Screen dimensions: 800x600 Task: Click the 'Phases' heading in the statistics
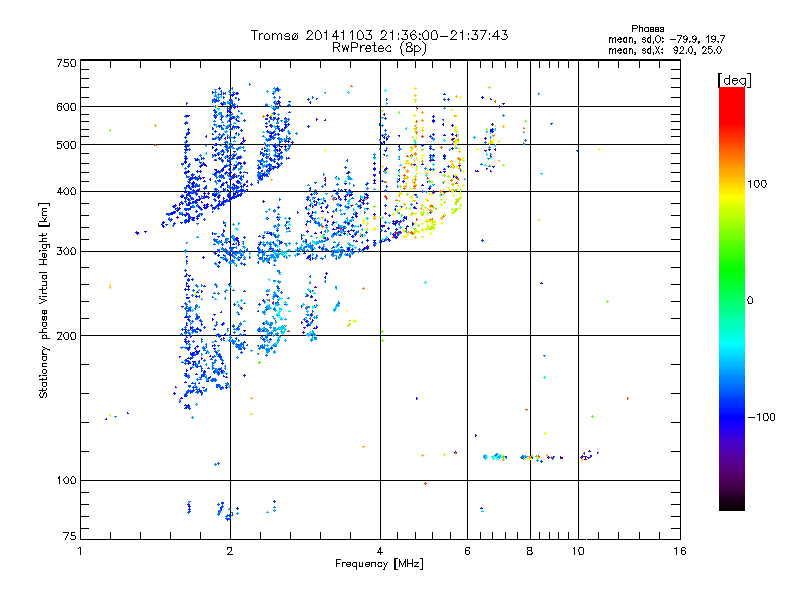pyautogui.click(x=647, y=29)
